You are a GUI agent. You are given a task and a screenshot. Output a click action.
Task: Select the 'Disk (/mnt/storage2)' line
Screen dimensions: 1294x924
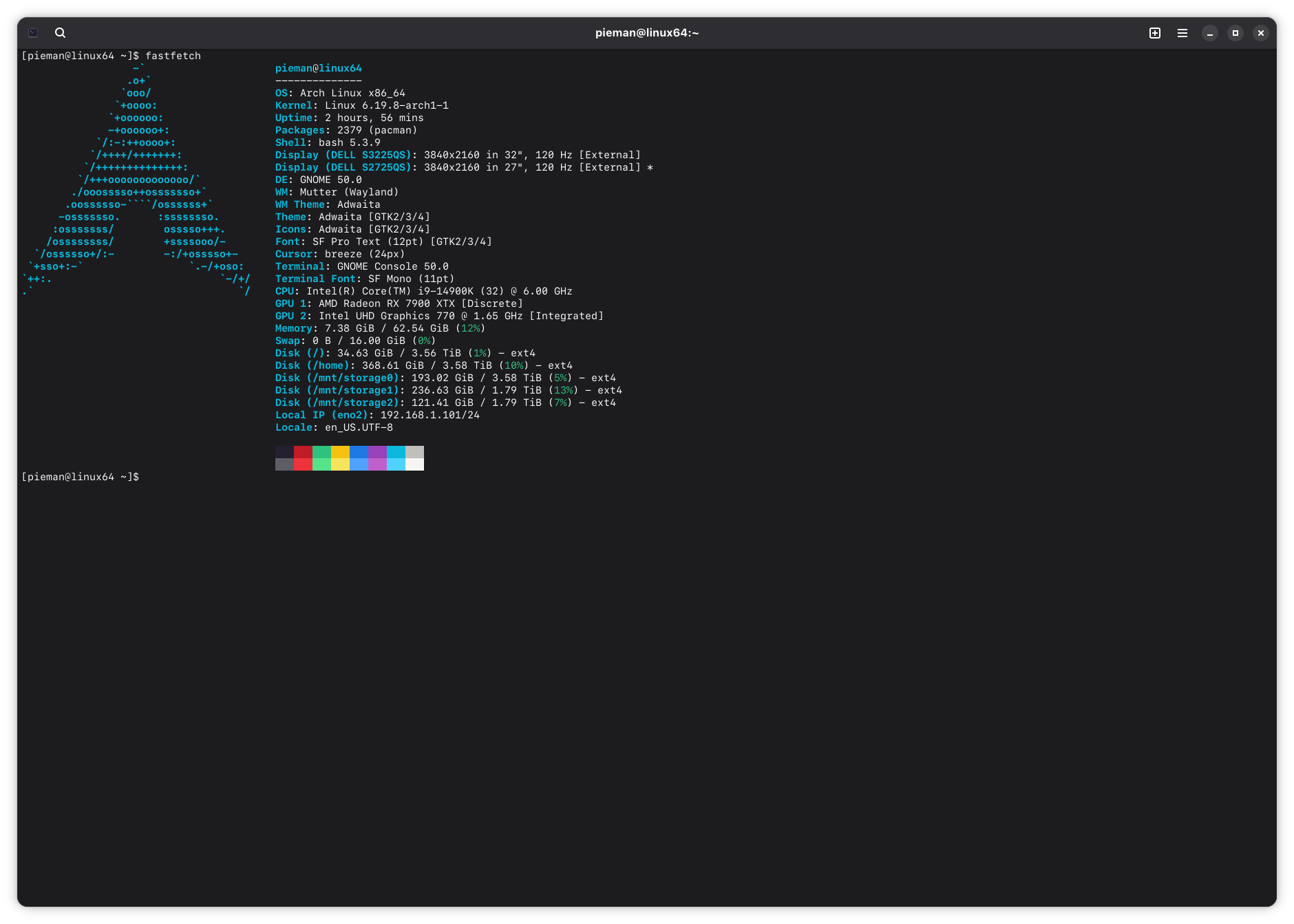[x=446, y=402]
